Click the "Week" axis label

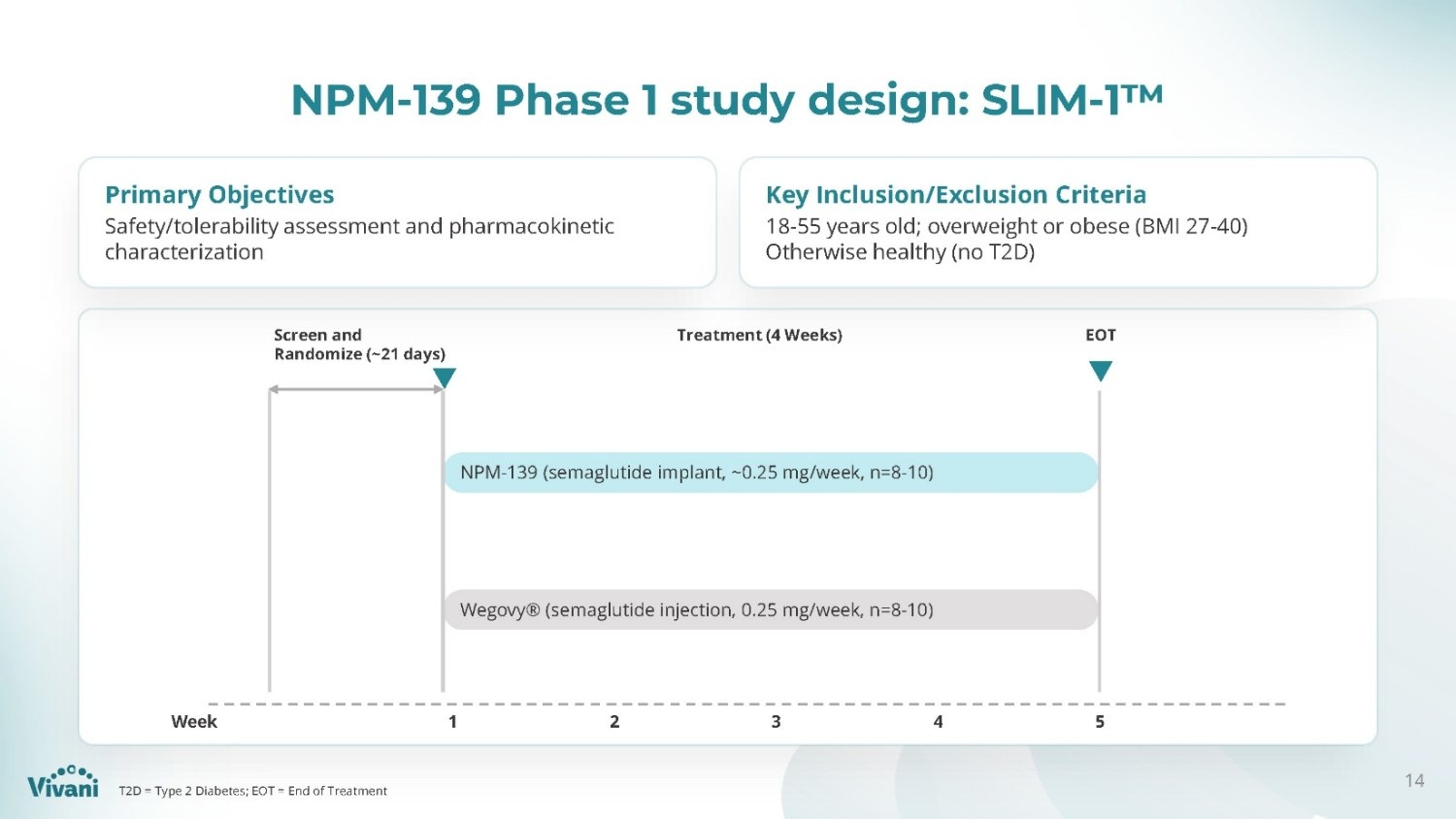click(194, 721)
